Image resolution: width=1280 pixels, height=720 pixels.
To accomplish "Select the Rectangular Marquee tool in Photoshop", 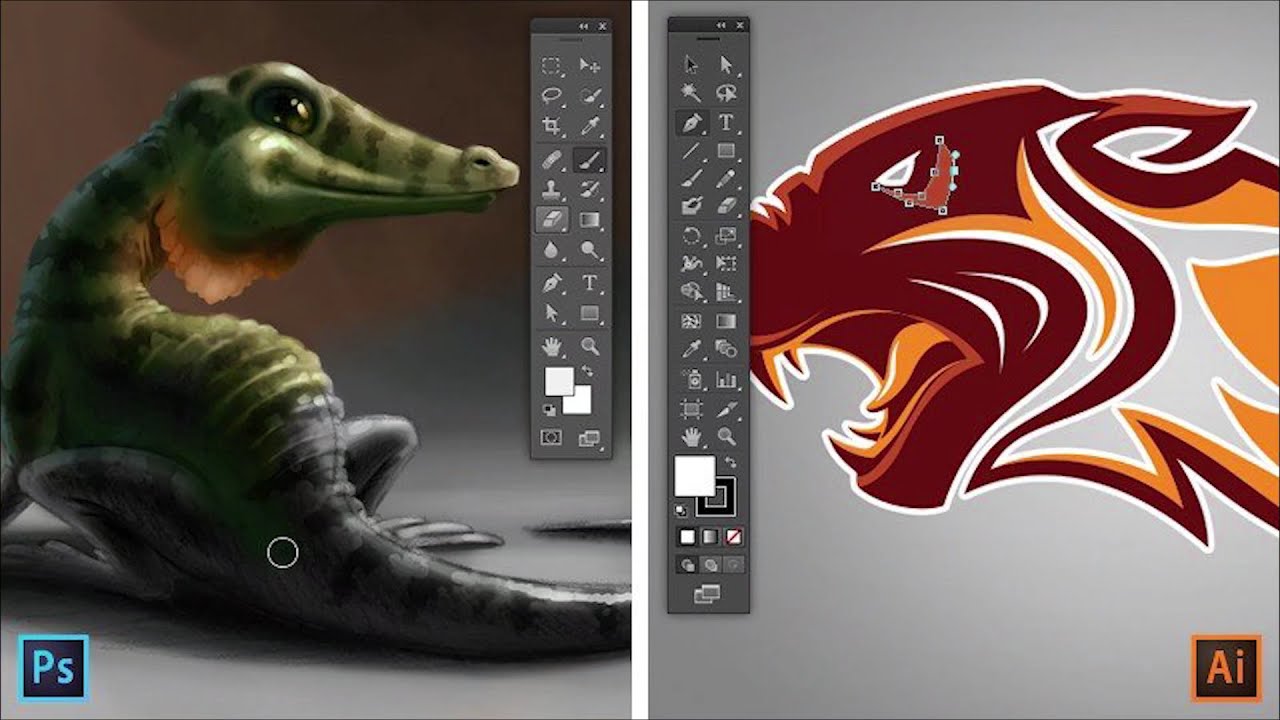I will tap(551, 66).
